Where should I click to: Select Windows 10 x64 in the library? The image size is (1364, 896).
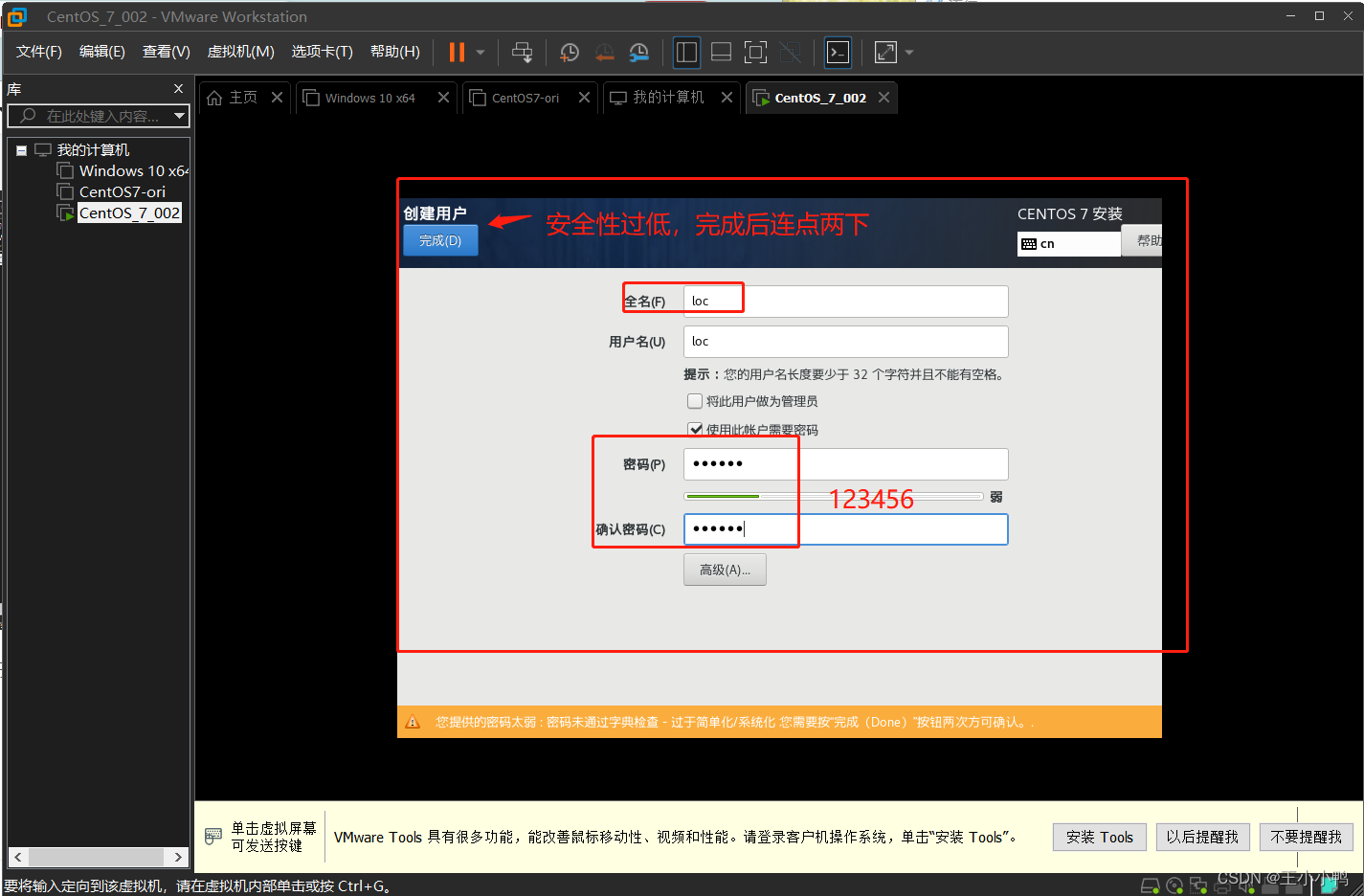(x=133, y=170)
